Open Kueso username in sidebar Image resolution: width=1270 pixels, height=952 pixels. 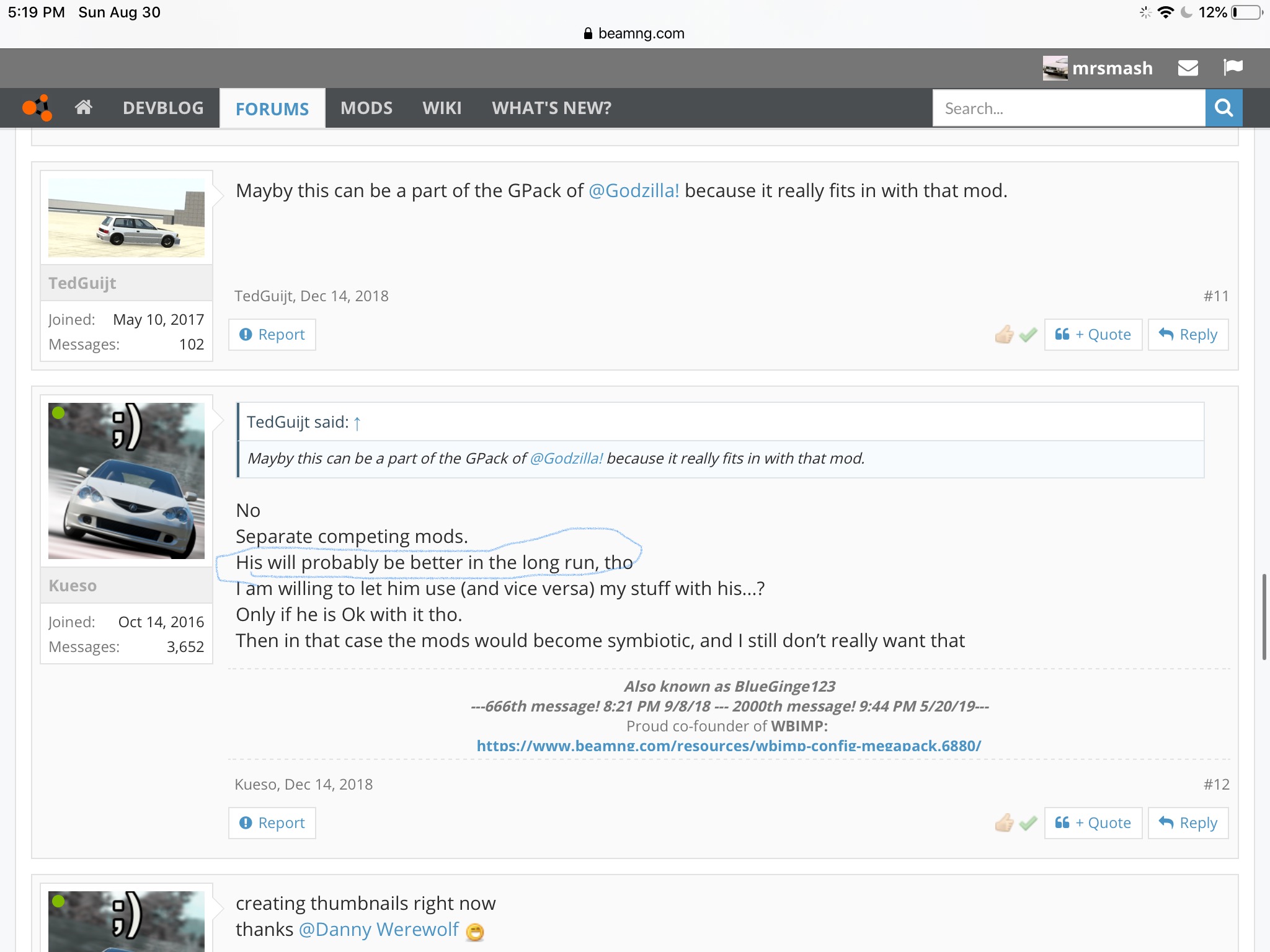pos(73,586)
